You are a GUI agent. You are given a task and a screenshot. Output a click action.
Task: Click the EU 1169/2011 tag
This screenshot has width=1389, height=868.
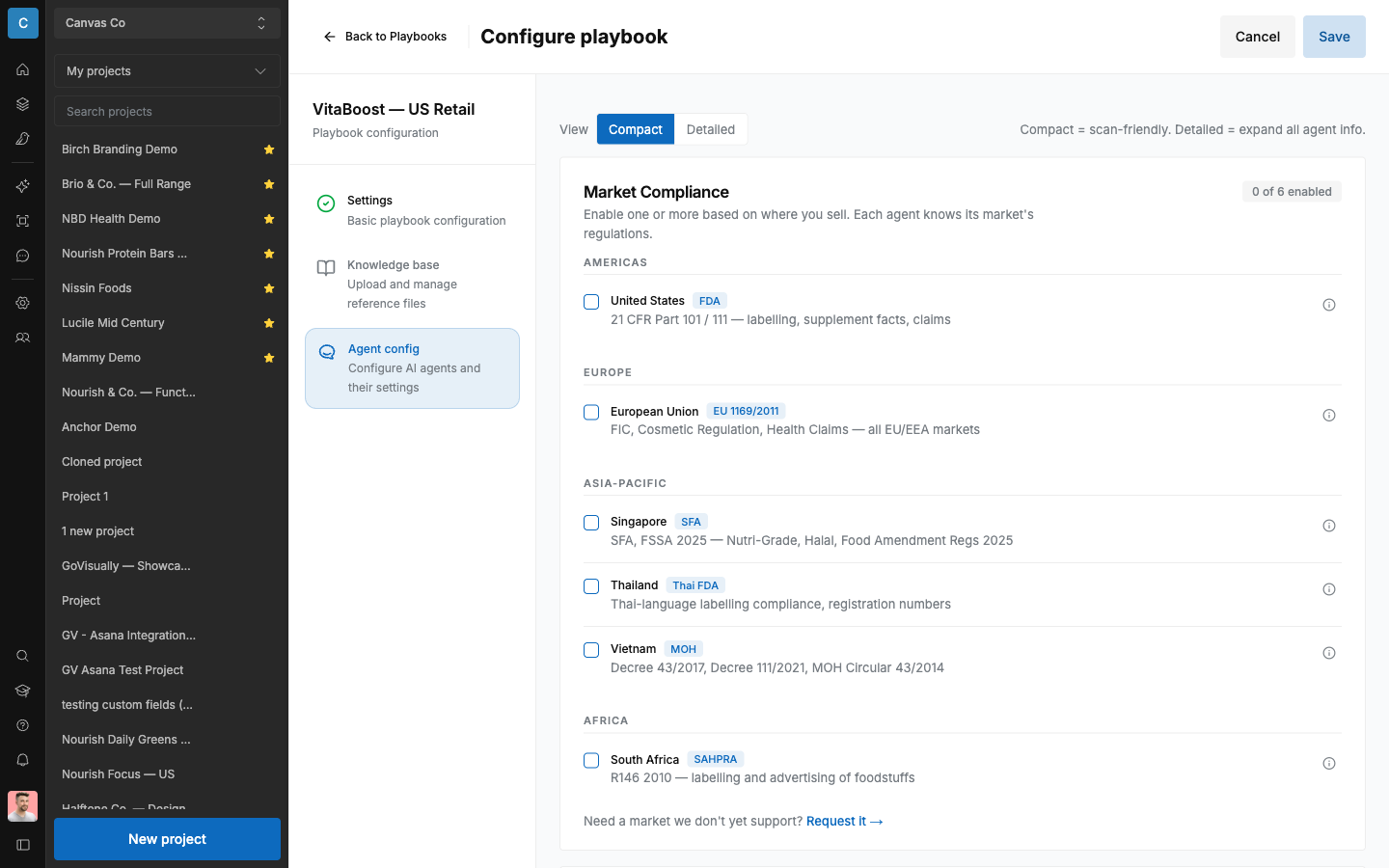[746, 411]
